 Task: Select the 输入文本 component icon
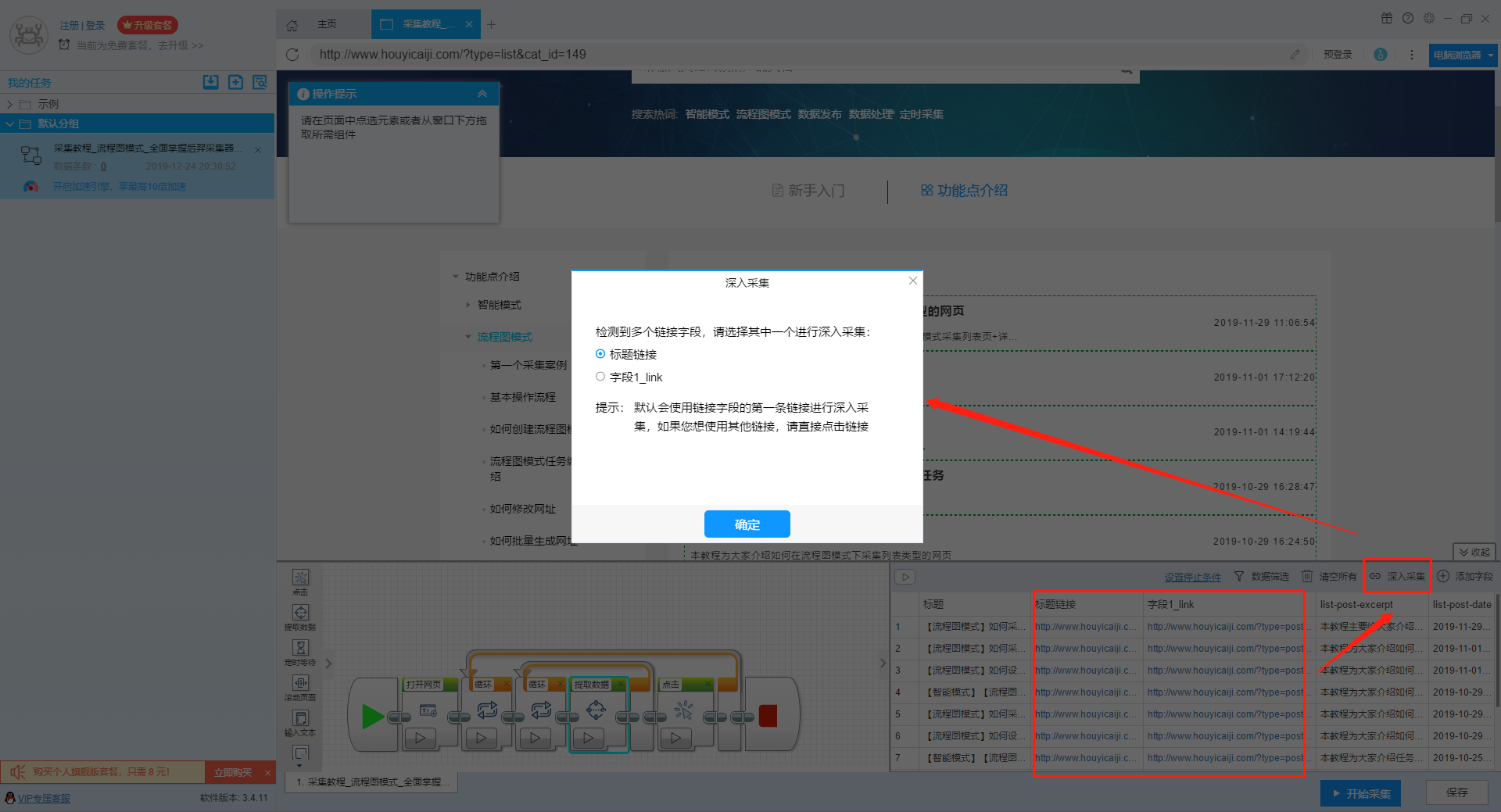(300, 718)
